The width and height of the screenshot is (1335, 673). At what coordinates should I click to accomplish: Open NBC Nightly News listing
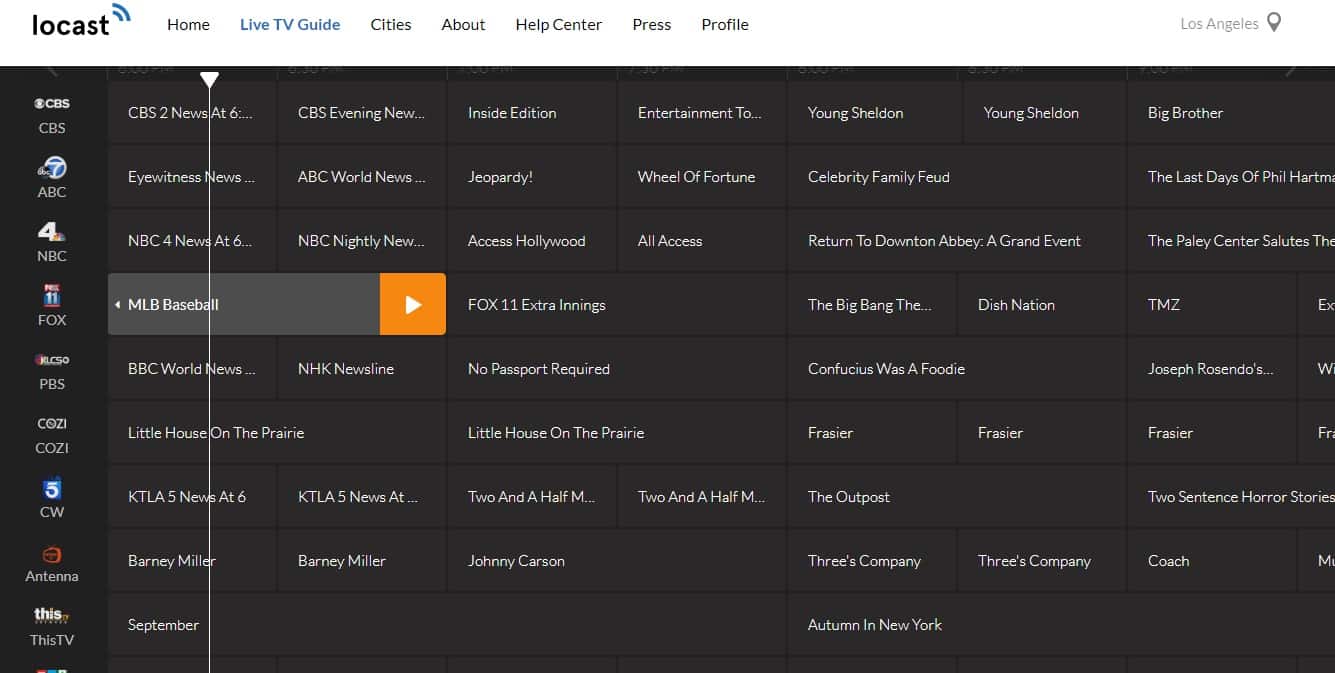(x=362, y=241)
